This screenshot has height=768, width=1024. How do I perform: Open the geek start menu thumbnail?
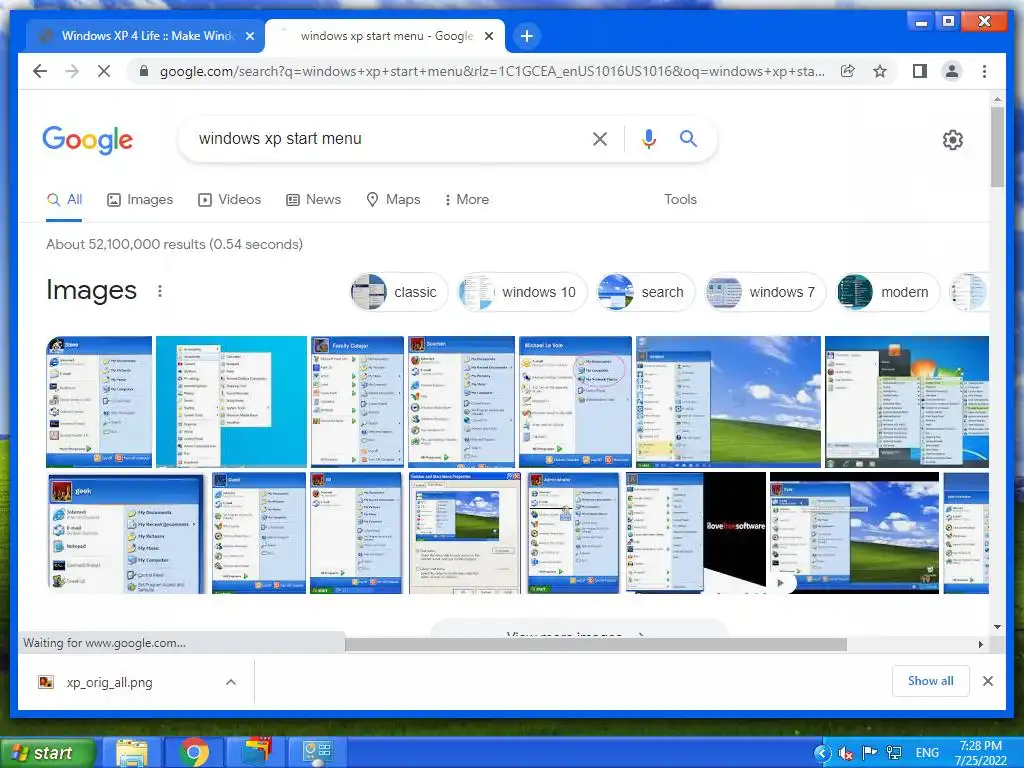click(126, 533)
